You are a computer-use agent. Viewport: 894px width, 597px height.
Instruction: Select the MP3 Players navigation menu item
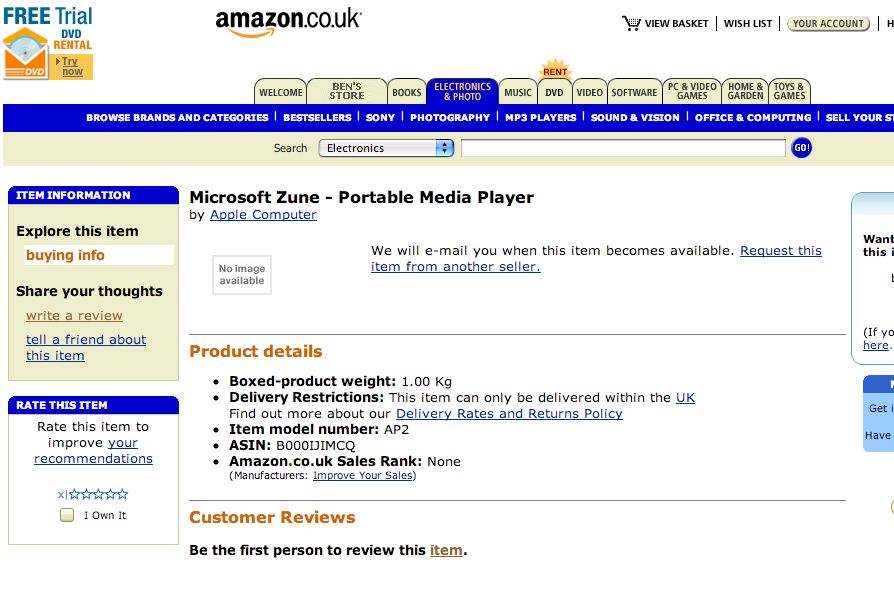(541, 117)
